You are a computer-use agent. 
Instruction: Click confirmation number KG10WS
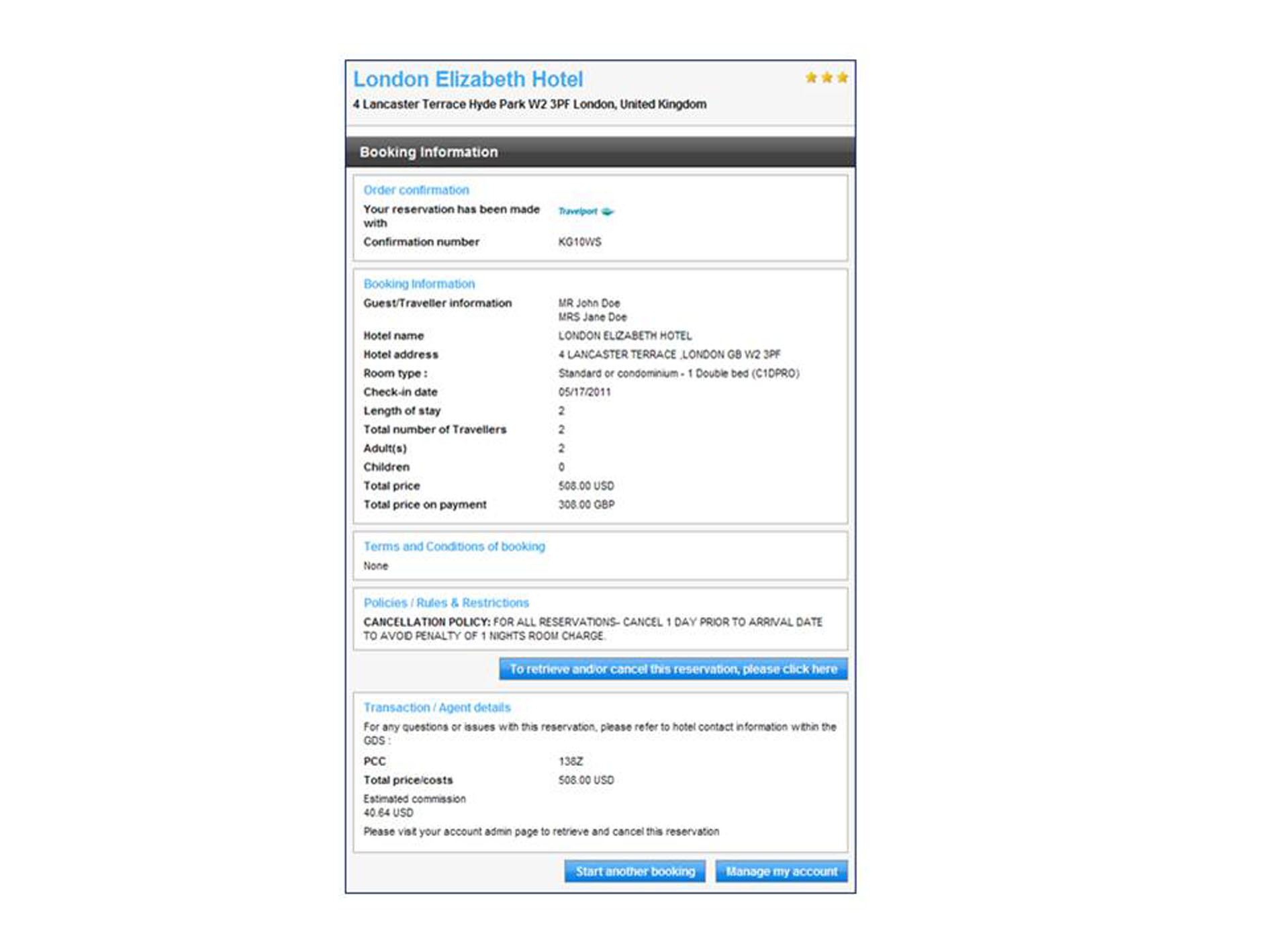click(579, 242)
